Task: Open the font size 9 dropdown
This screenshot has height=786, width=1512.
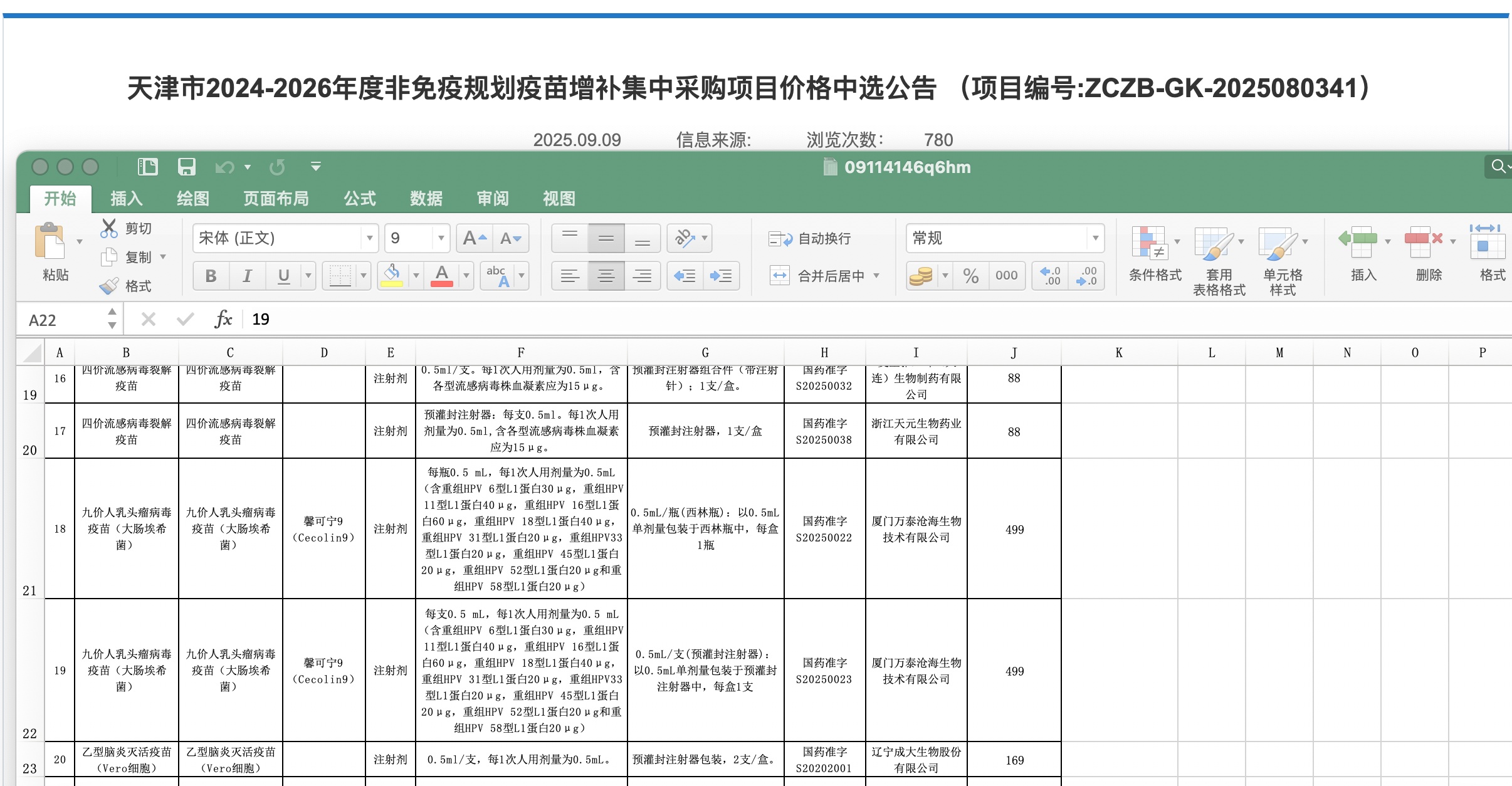Action: 441,238
